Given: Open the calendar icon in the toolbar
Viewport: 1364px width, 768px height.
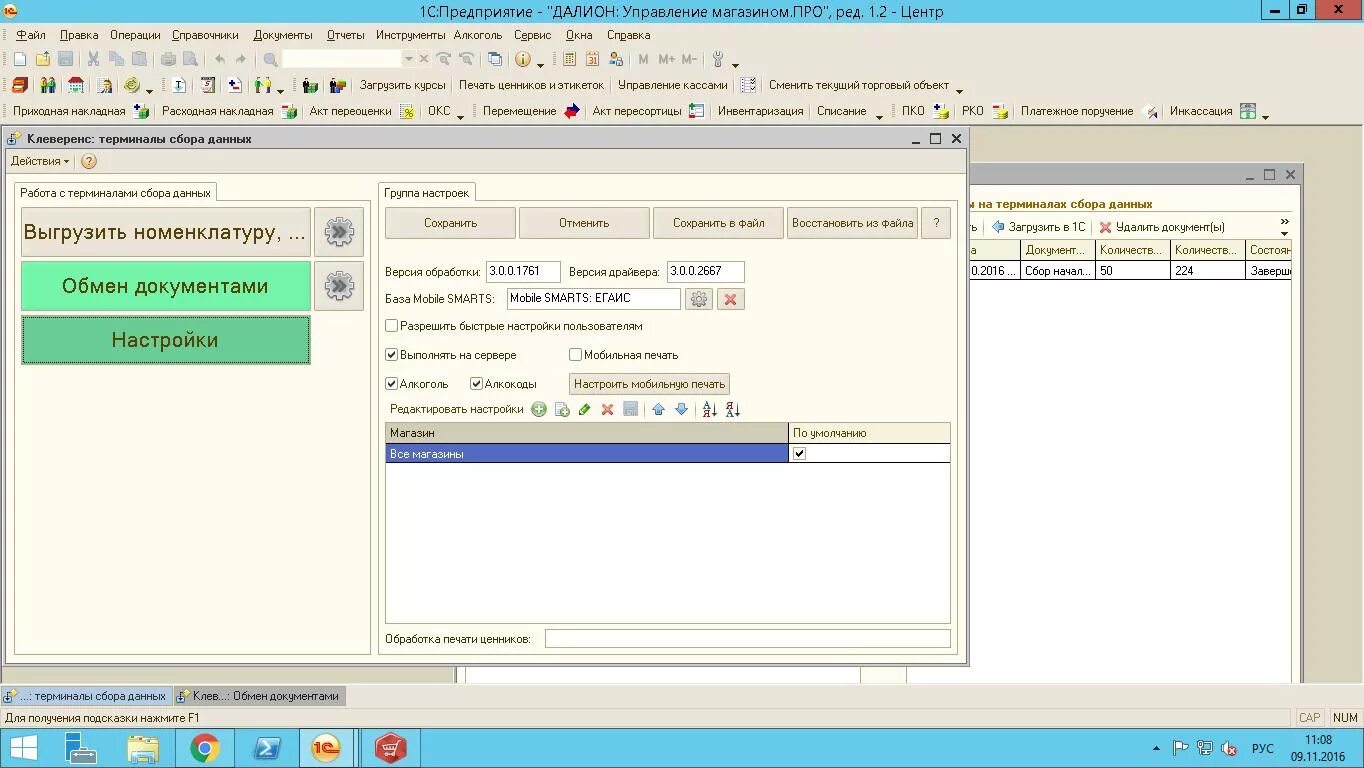Looking at the screenshot, I should 592,59.
